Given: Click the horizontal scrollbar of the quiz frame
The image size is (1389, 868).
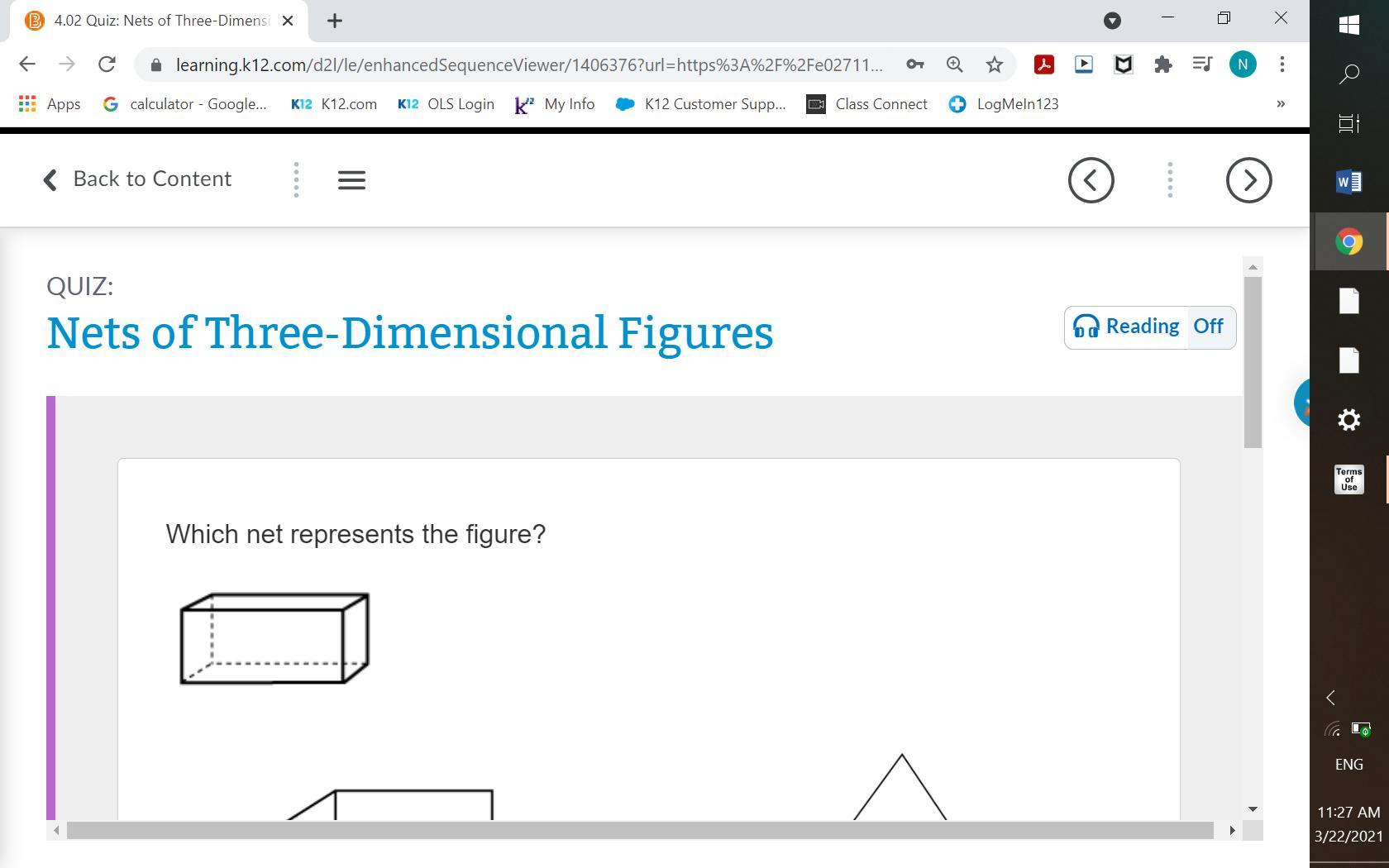Looking at the screenshot, I should click(640, 830).
